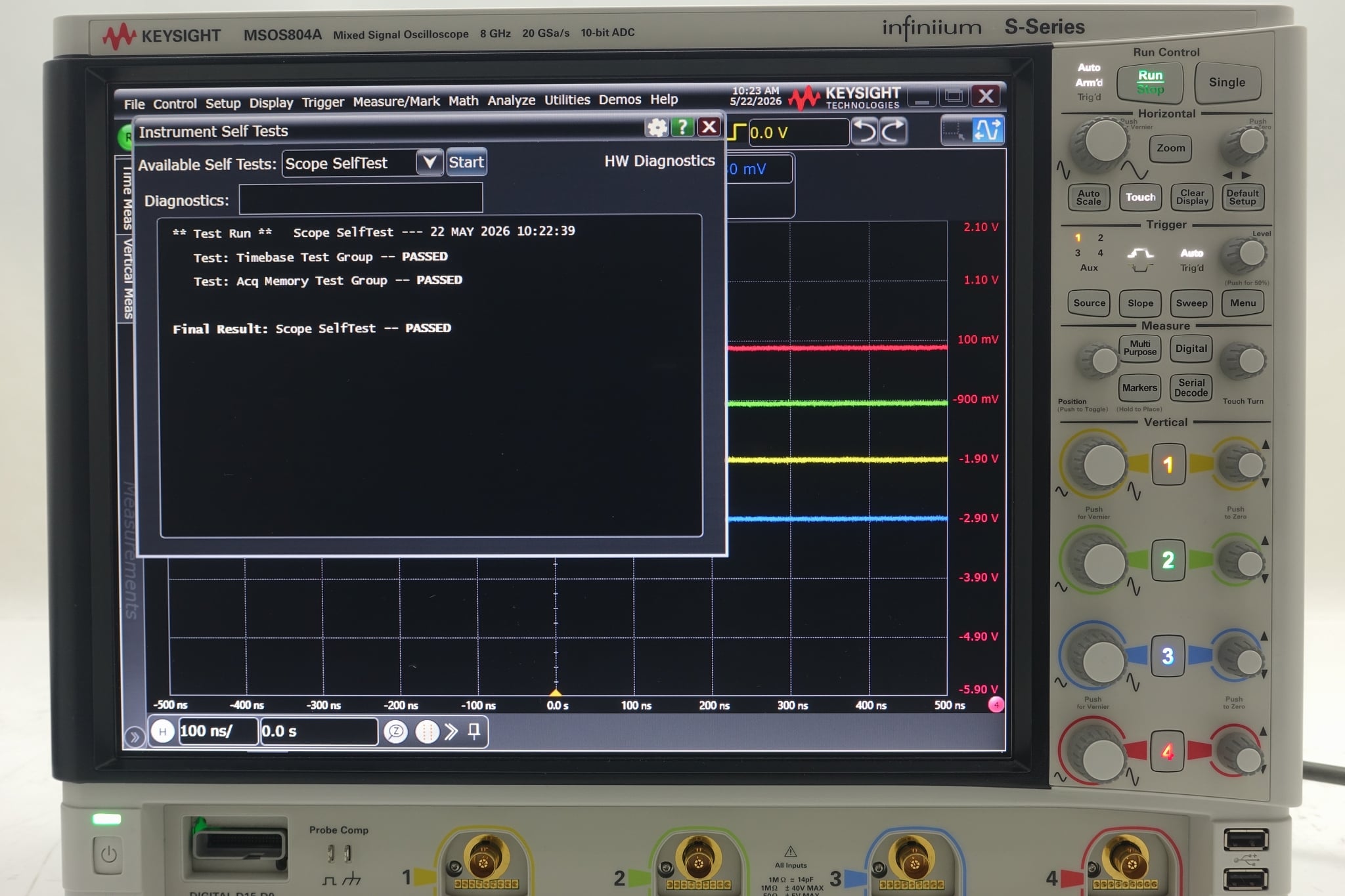Click the trigger level 0.0 V field

798,133
